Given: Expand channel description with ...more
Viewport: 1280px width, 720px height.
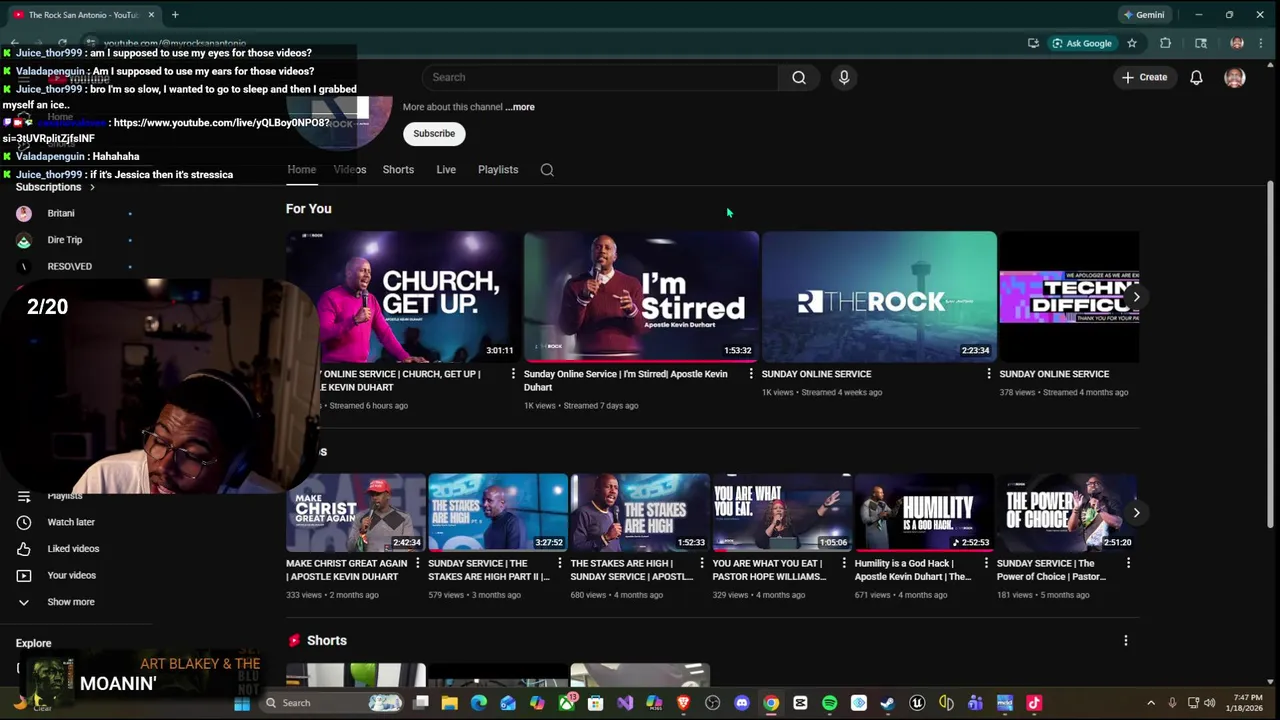Looking at the screenshot, I should [x=520, y=107].
